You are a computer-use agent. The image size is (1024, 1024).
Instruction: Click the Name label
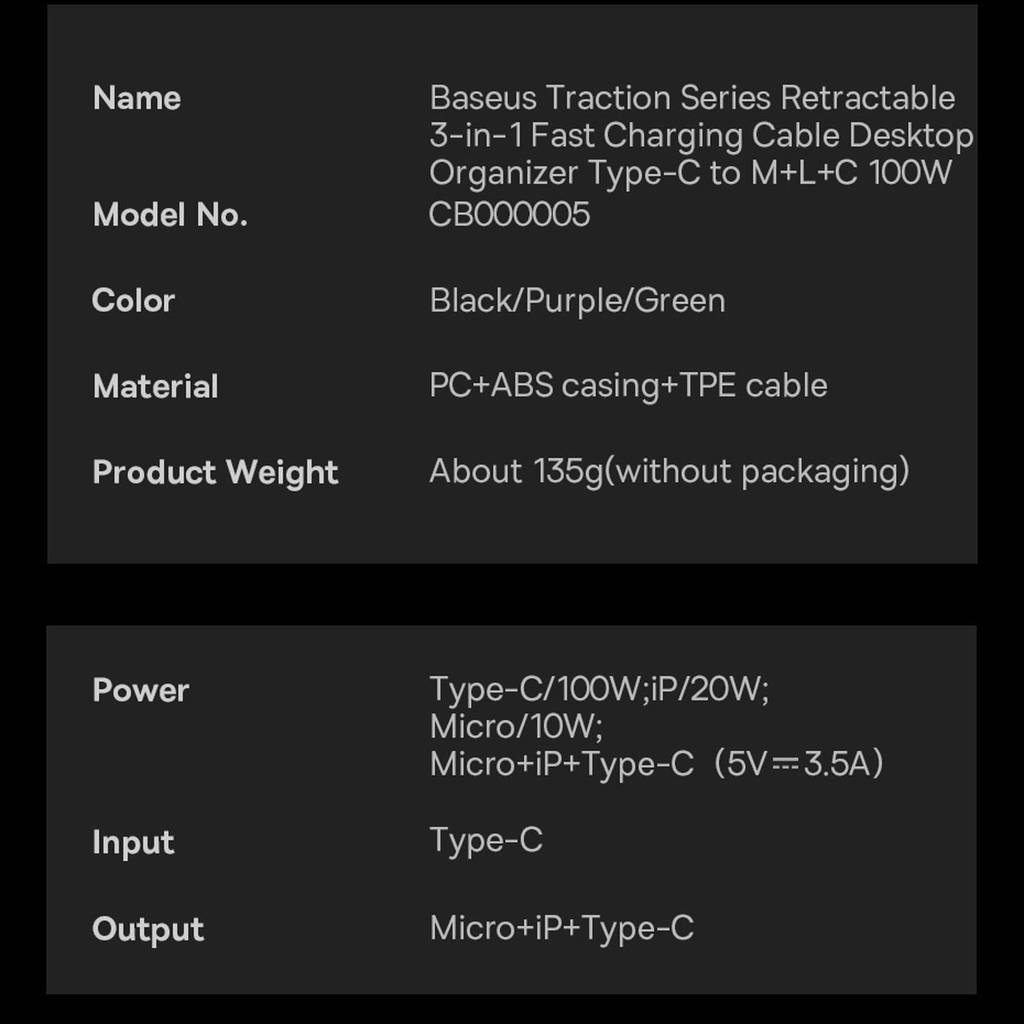[137, 98]
